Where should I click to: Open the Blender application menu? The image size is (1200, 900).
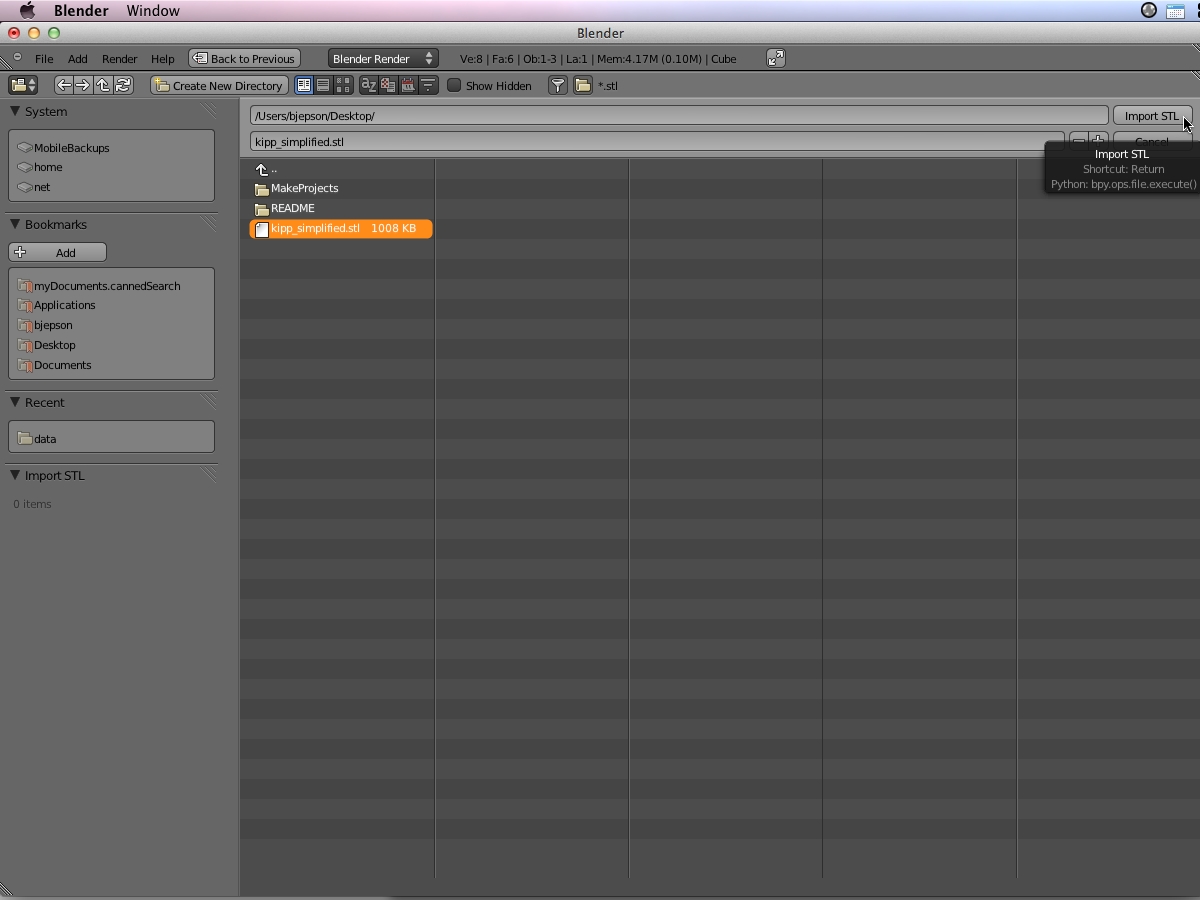coord(81,11)
